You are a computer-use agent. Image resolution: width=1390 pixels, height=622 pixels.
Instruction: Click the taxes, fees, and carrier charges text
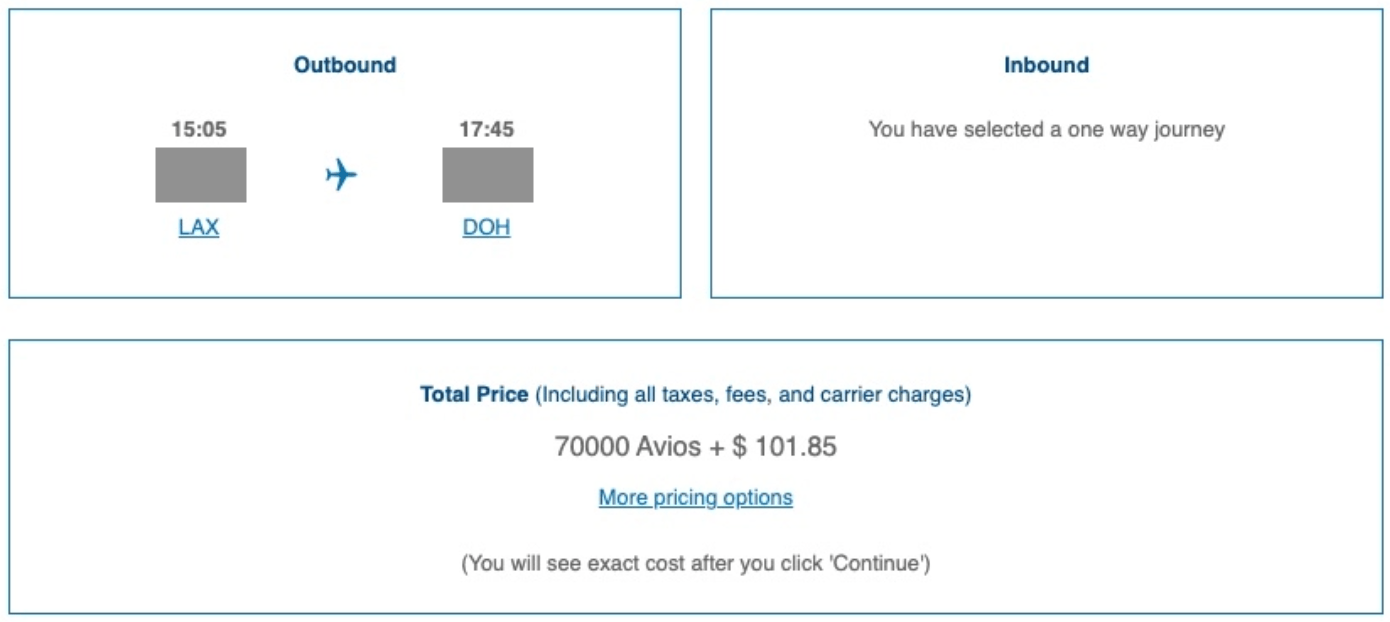pos(754,395)
